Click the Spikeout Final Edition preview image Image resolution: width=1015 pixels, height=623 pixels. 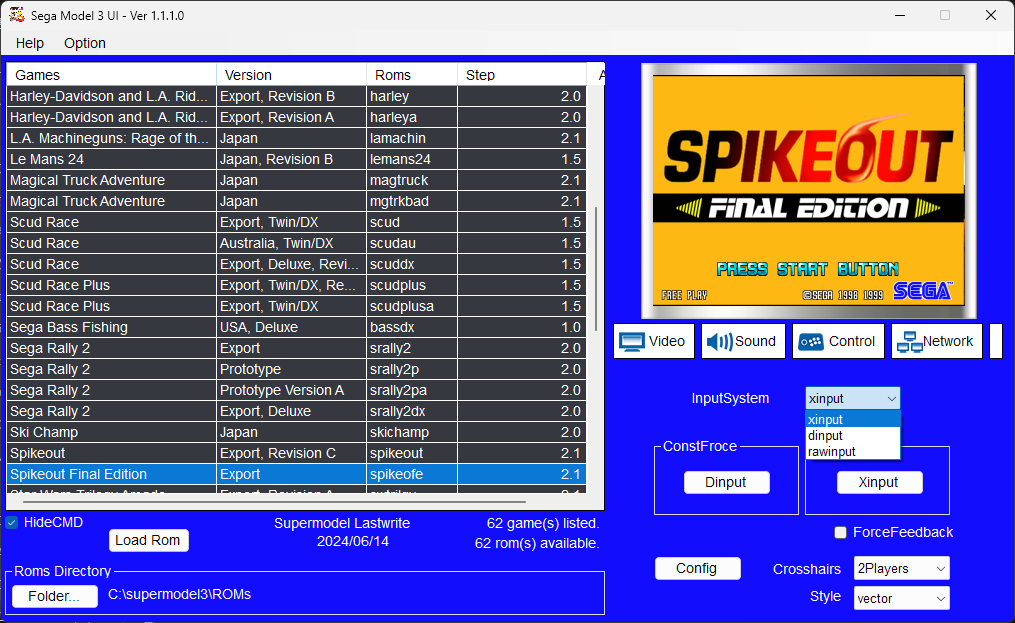[809, 190]
